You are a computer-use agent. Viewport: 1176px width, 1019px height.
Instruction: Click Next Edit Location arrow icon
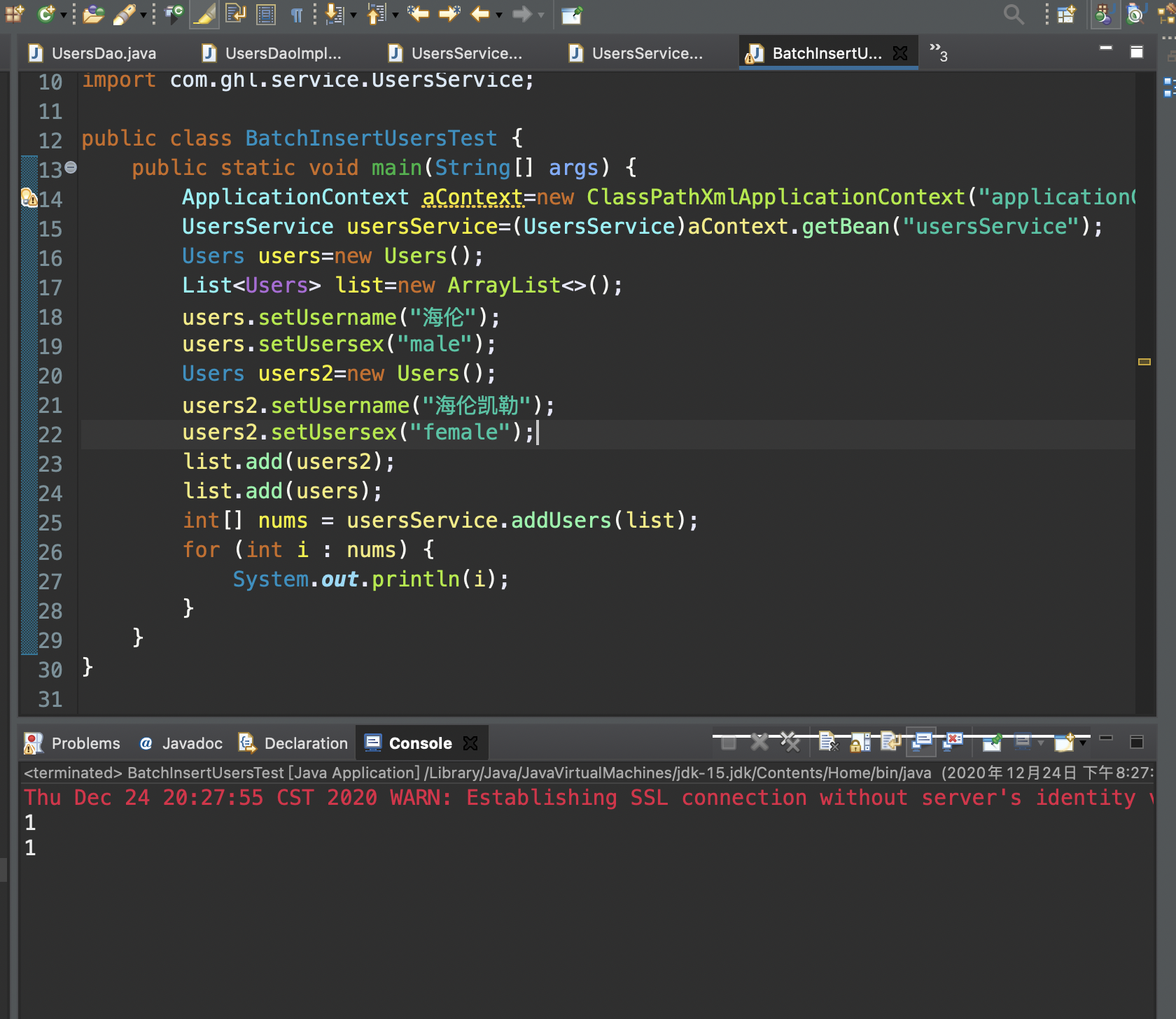pos(449,13)
